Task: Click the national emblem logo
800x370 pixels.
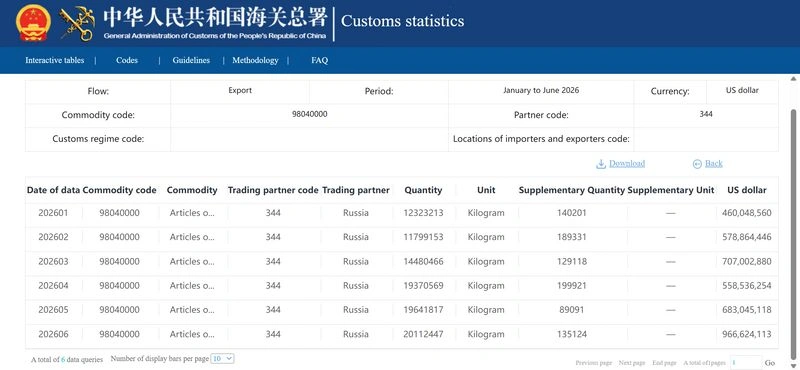Action: [33, 22]
